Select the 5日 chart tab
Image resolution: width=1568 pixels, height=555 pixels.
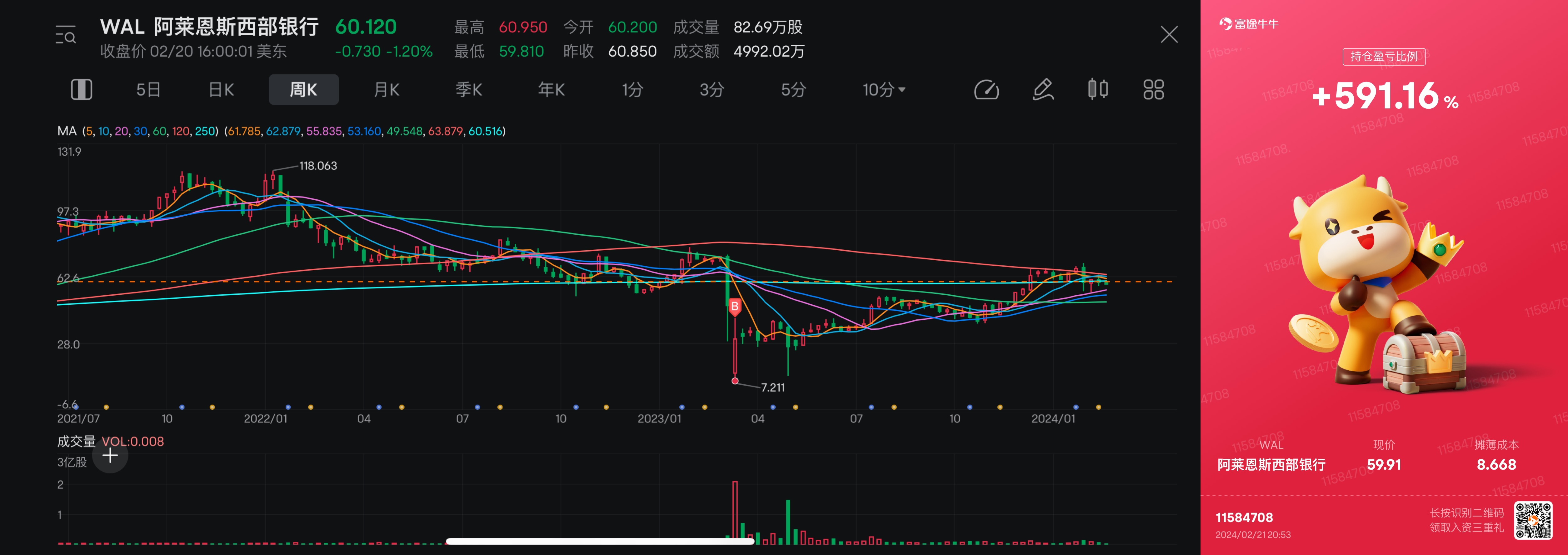click(148, 90)
